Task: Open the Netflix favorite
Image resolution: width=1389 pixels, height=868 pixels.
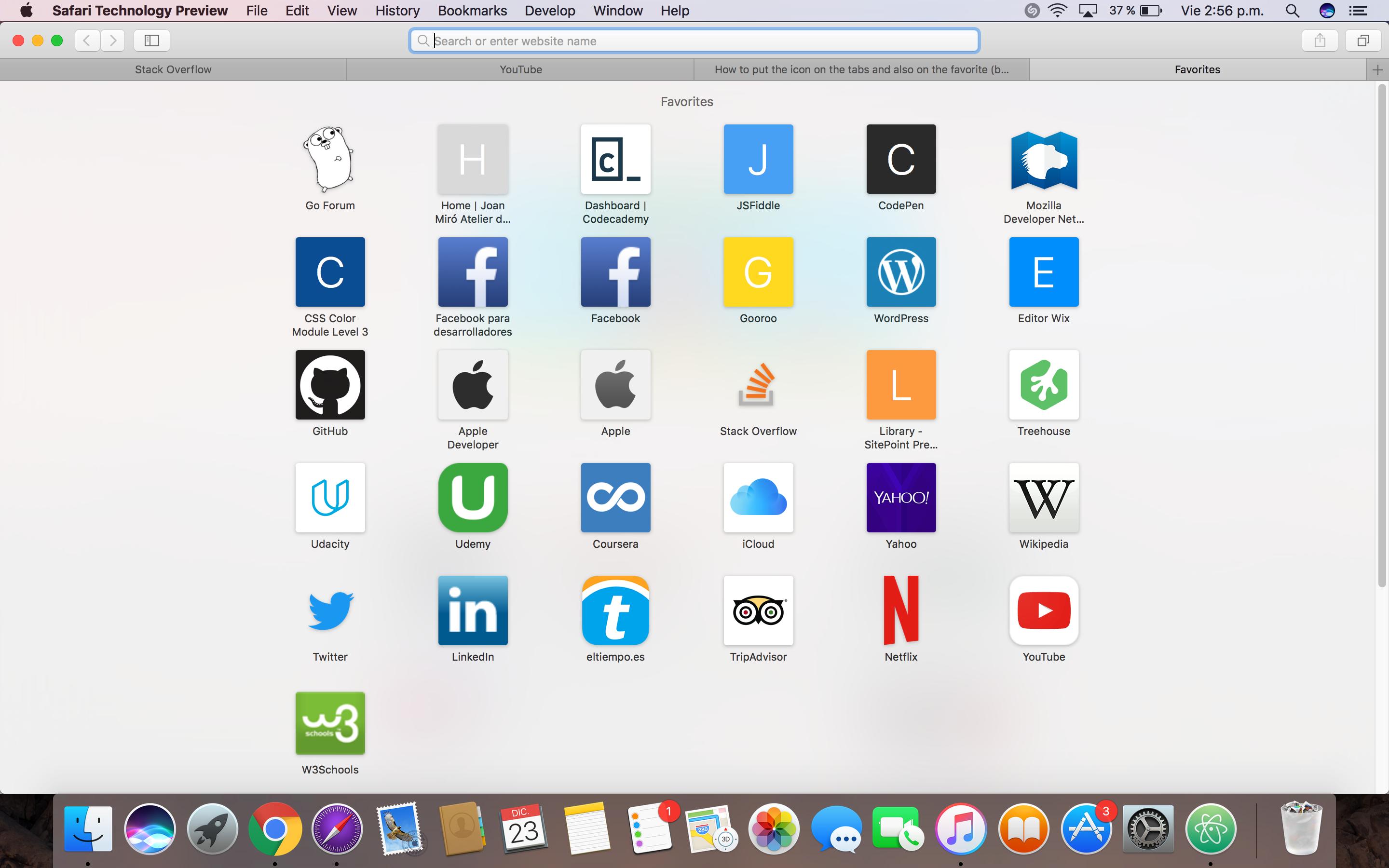Action: (900, 610)
